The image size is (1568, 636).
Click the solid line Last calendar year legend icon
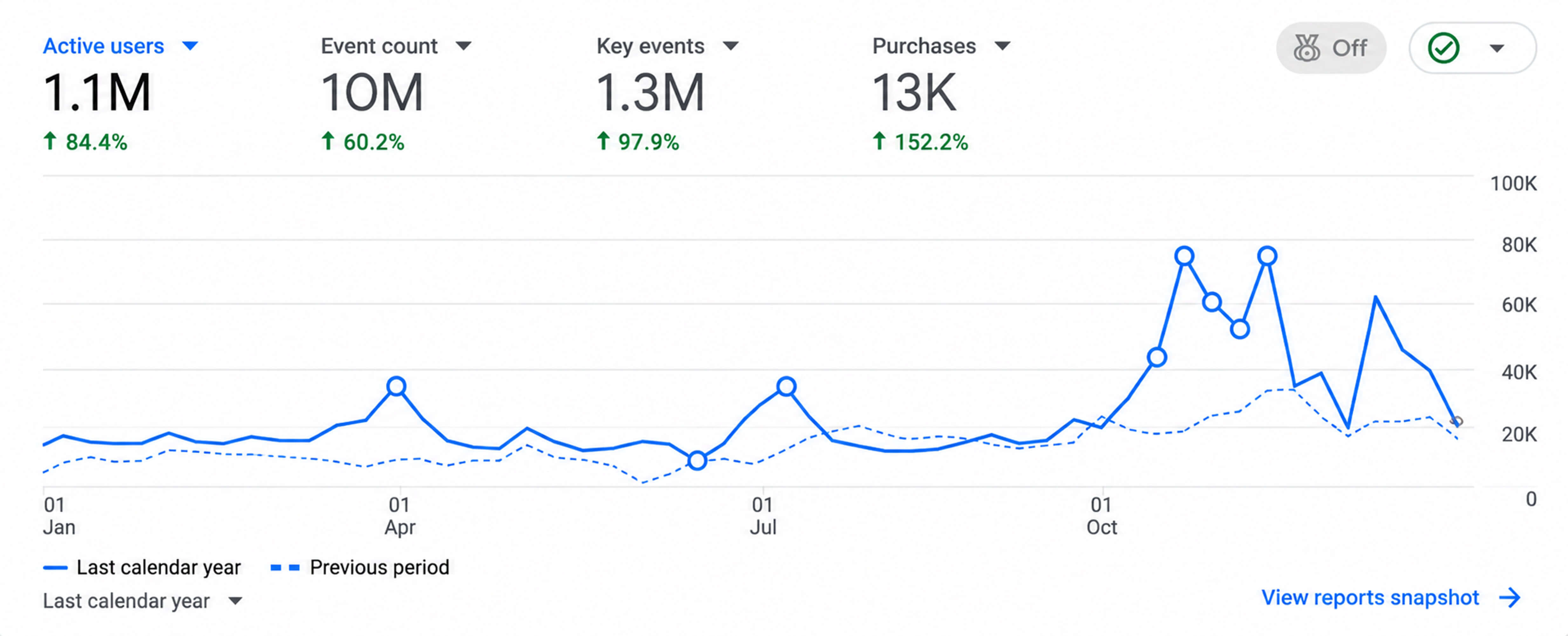click(55, 568)
